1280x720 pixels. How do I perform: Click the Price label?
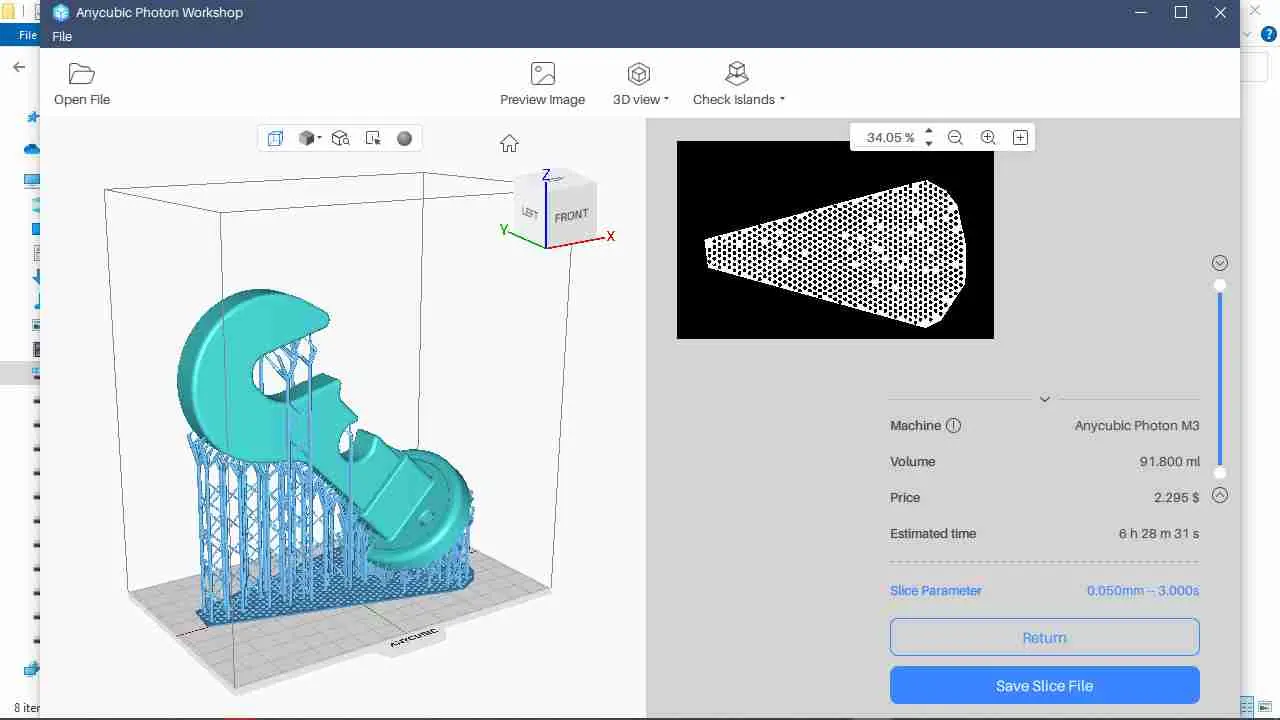point(905,498)
